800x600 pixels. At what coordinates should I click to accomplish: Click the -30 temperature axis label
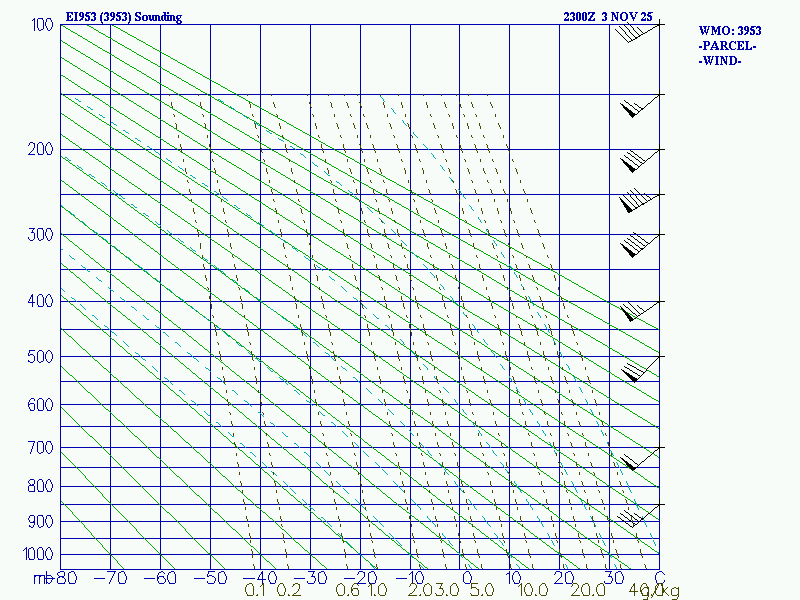coord(310,578)
